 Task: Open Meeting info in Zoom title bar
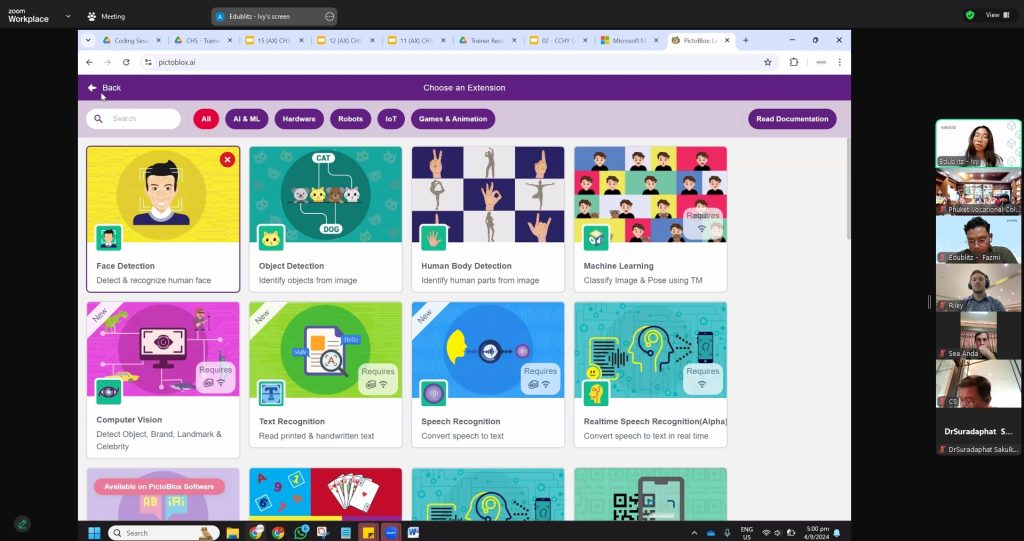pyautogui.click(x=106, y=16)
